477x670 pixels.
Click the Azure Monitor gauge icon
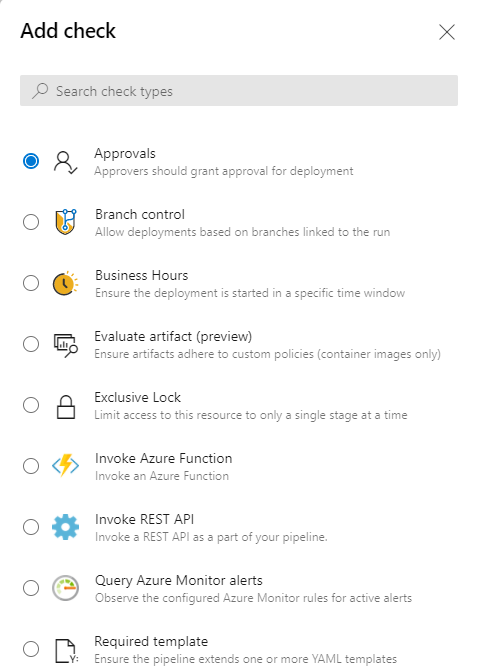(x=65, y=588)
